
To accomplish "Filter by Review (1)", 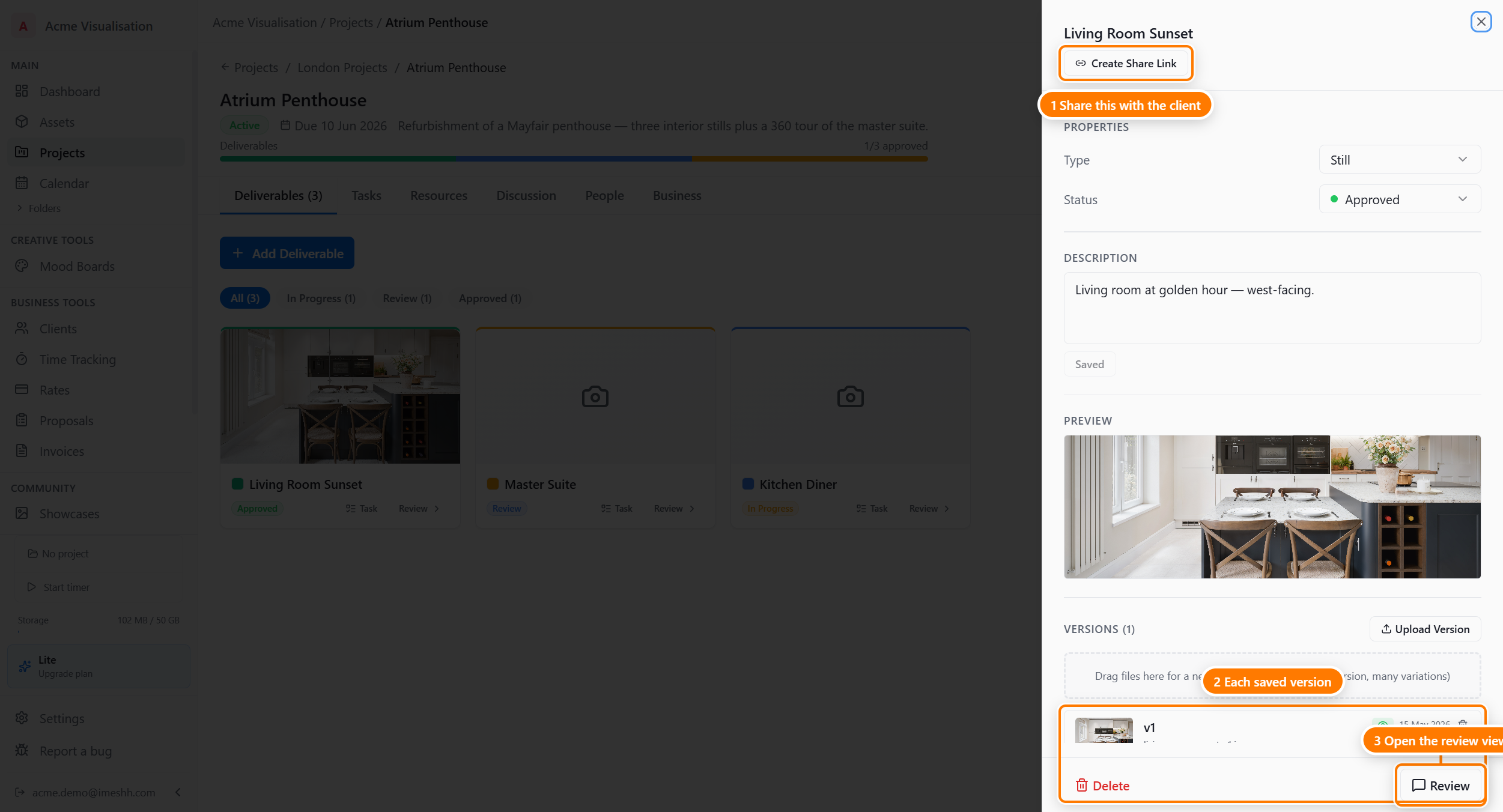I will (x=407, y=298).
